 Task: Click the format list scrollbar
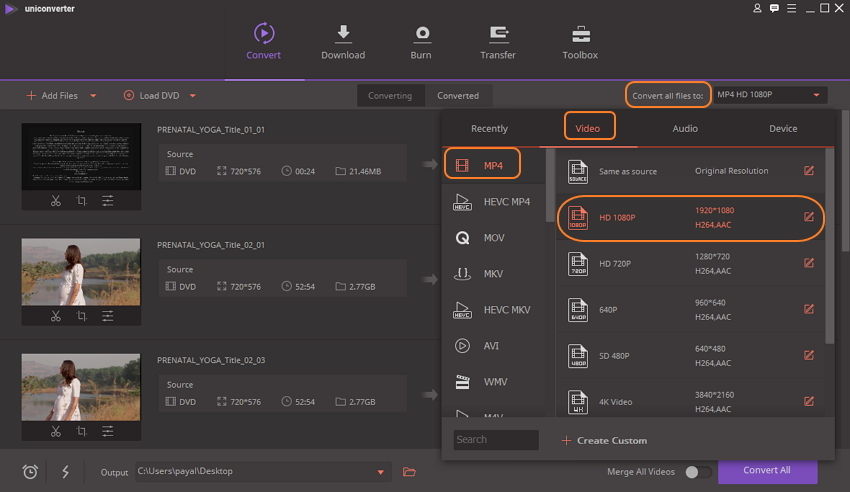550,185
